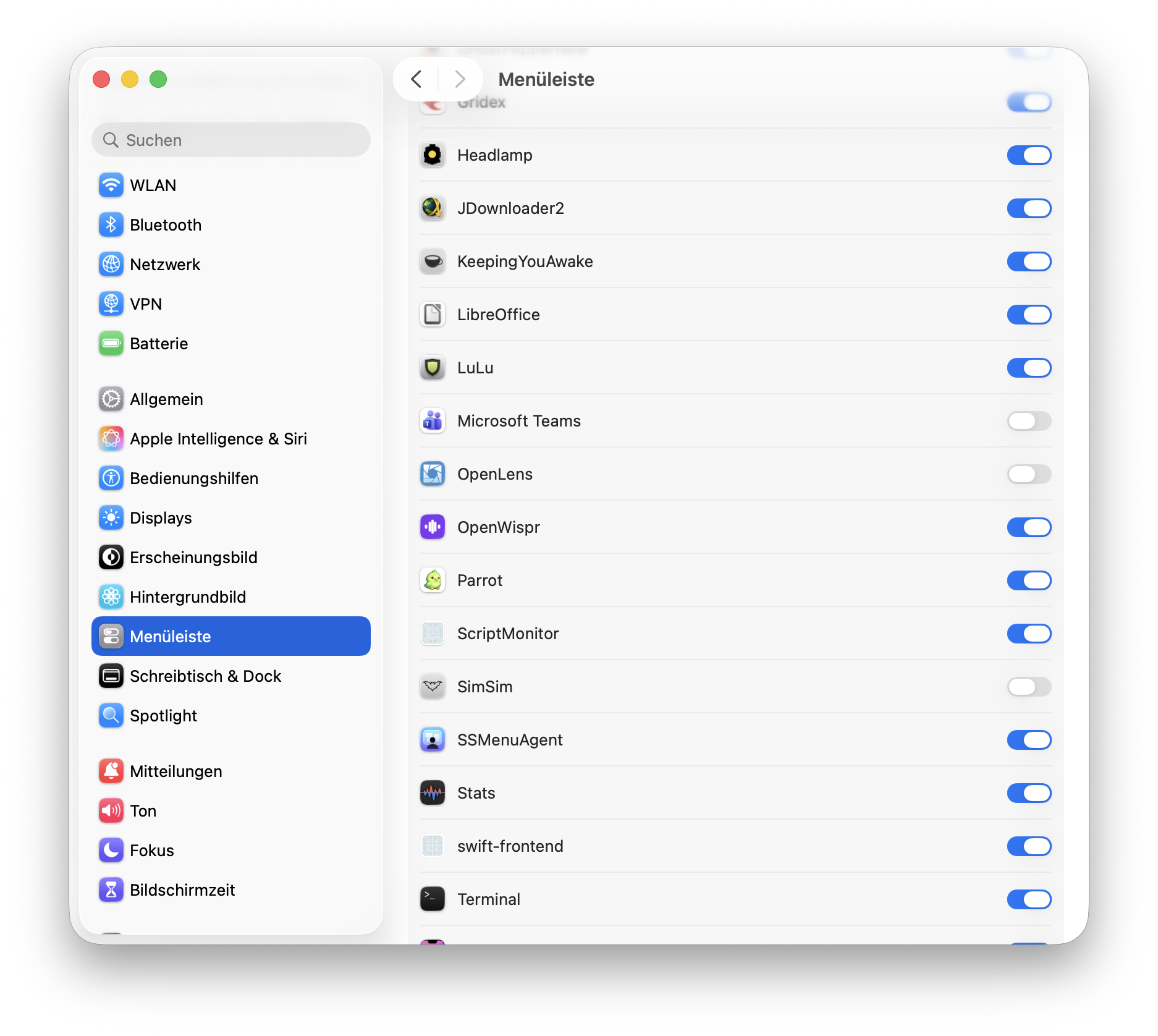1158x1036 pixels.
Task: Disable the swift-frontend toggle
Action: click(x=1029, y=846)
